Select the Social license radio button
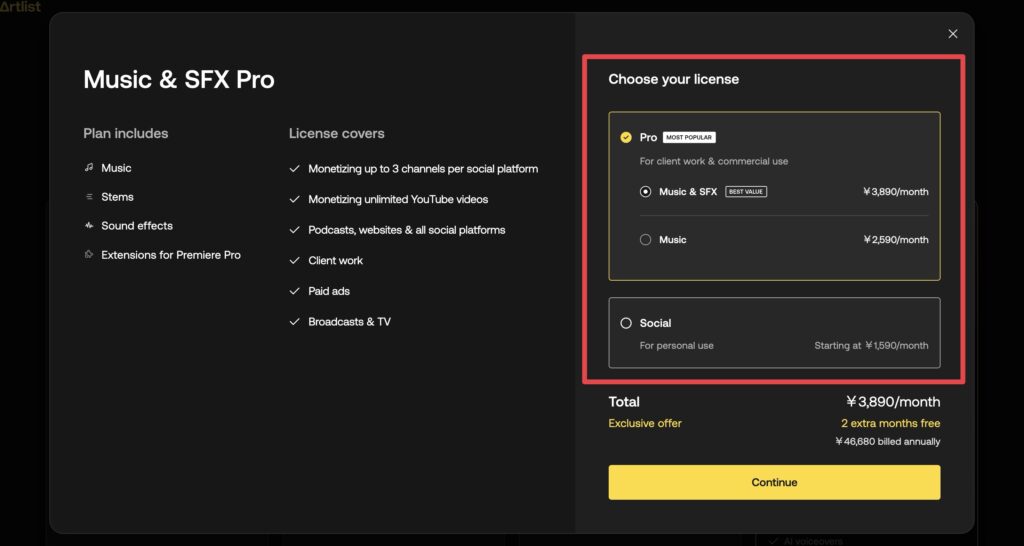This screenshot has height=546, width=1024. click(626, 323)
